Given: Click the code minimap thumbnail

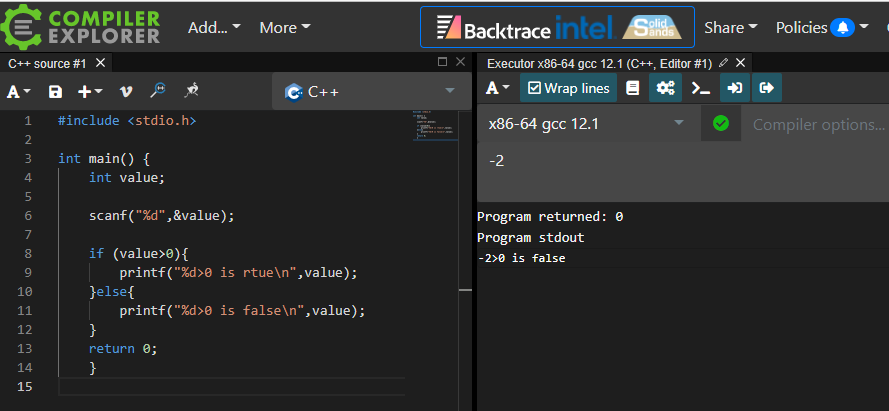Looking at the screenshot, I should click(x=435, y=125).
